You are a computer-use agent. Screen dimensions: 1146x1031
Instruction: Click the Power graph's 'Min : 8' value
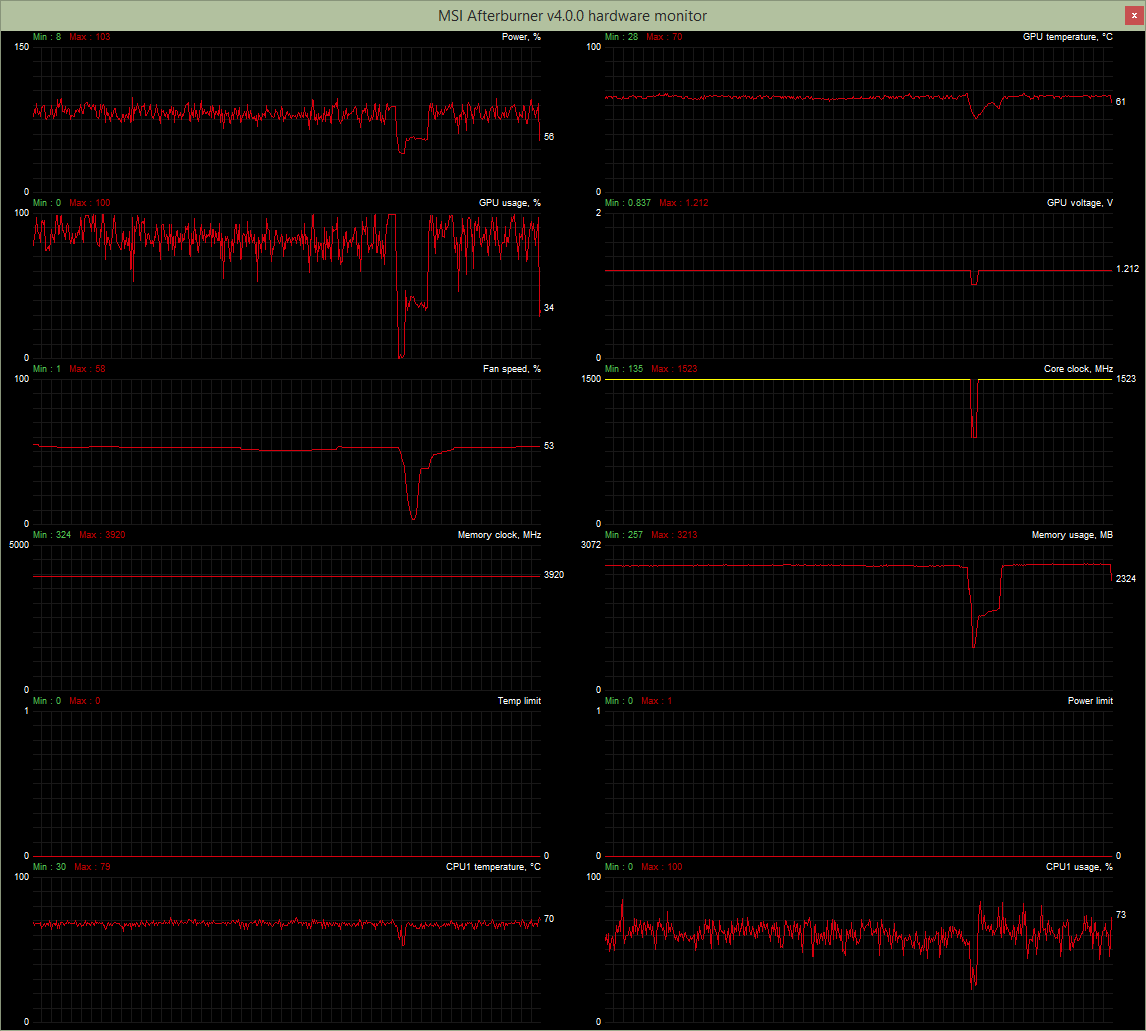click(x=47, y=37)
